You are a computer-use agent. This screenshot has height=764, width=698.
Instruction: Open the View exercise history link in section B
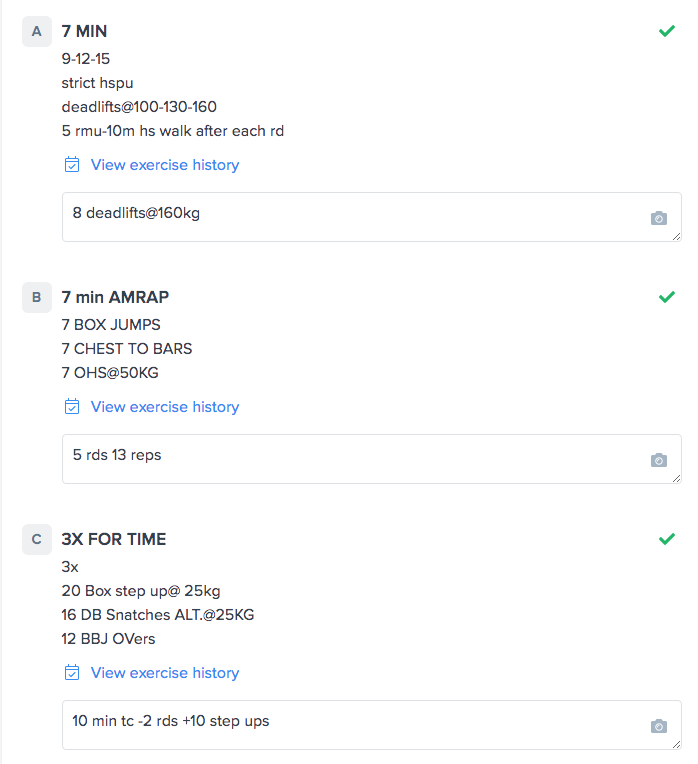pyautogui.click(x=165, y=407)
